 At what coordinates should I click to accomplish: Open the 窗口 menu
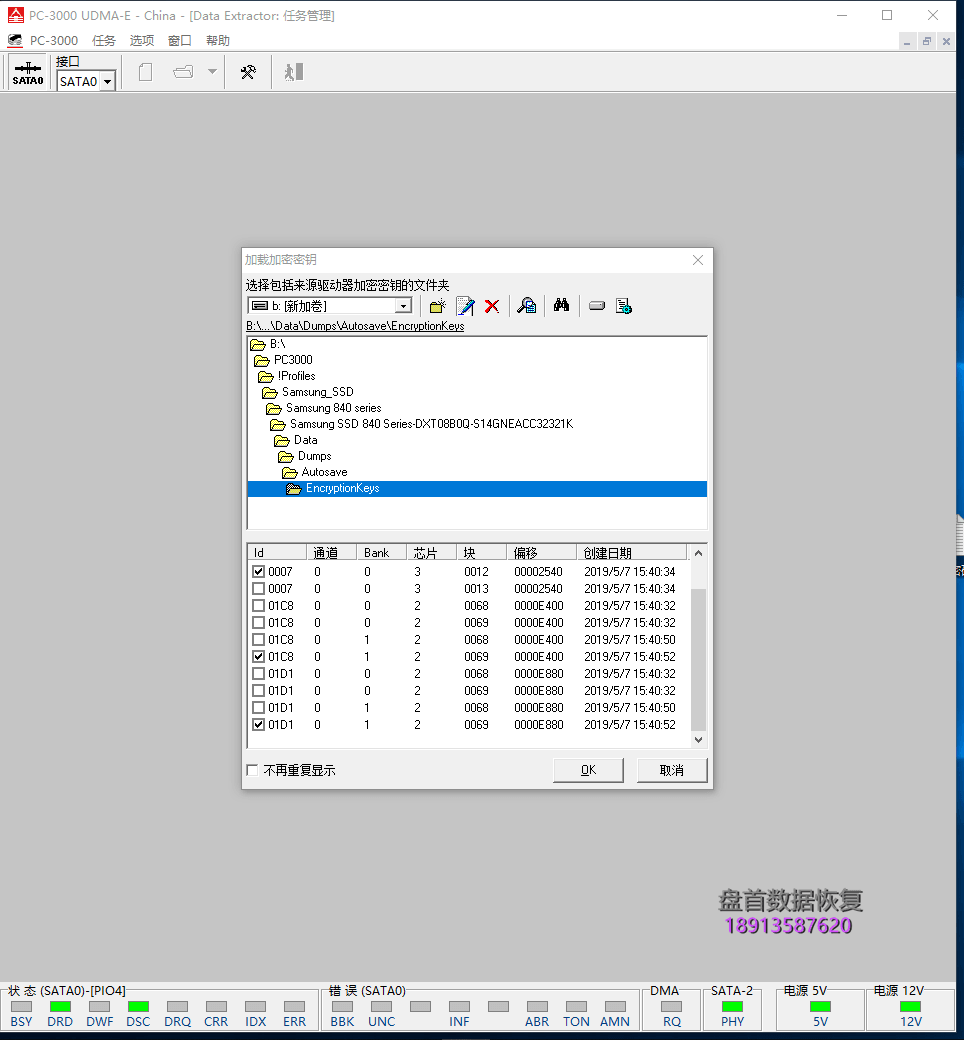pyautogui.click(x=180, y=40)
